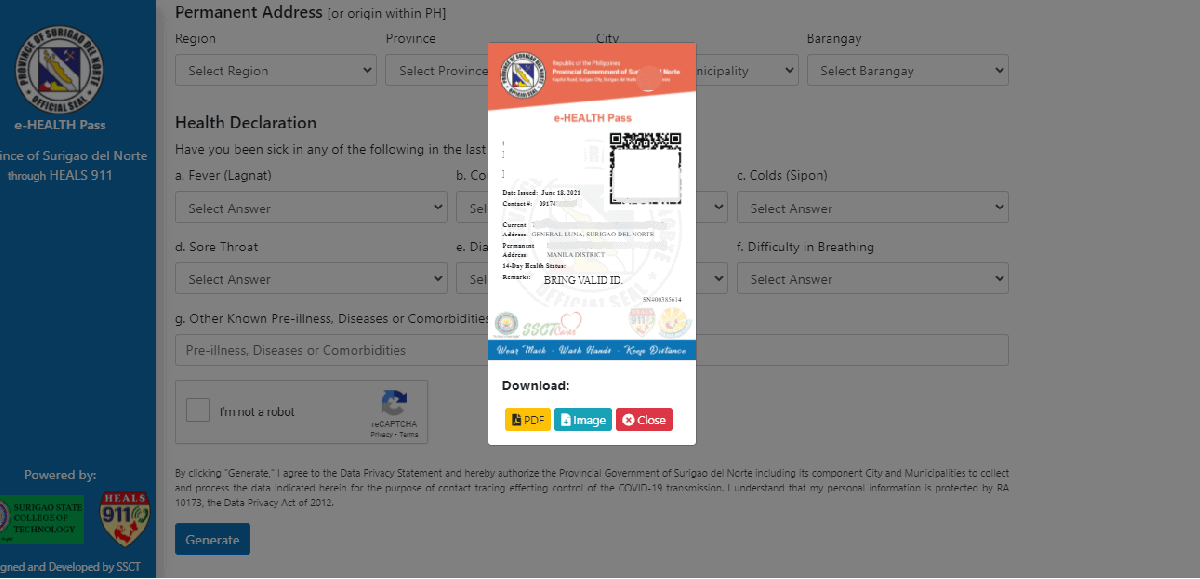Click the Pre-illness, Diseases or Comorbidities field
The width and height of the screenshot is (1200, 579).
tap(330, 350)
